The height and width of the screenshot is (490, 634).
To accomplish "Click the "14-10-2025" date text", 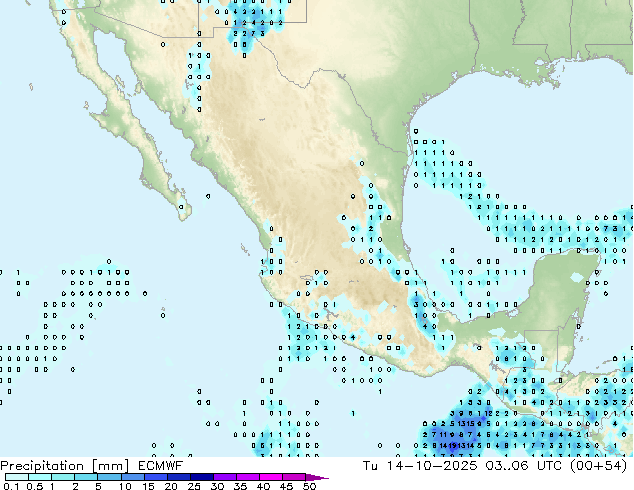I will point(432,466).
